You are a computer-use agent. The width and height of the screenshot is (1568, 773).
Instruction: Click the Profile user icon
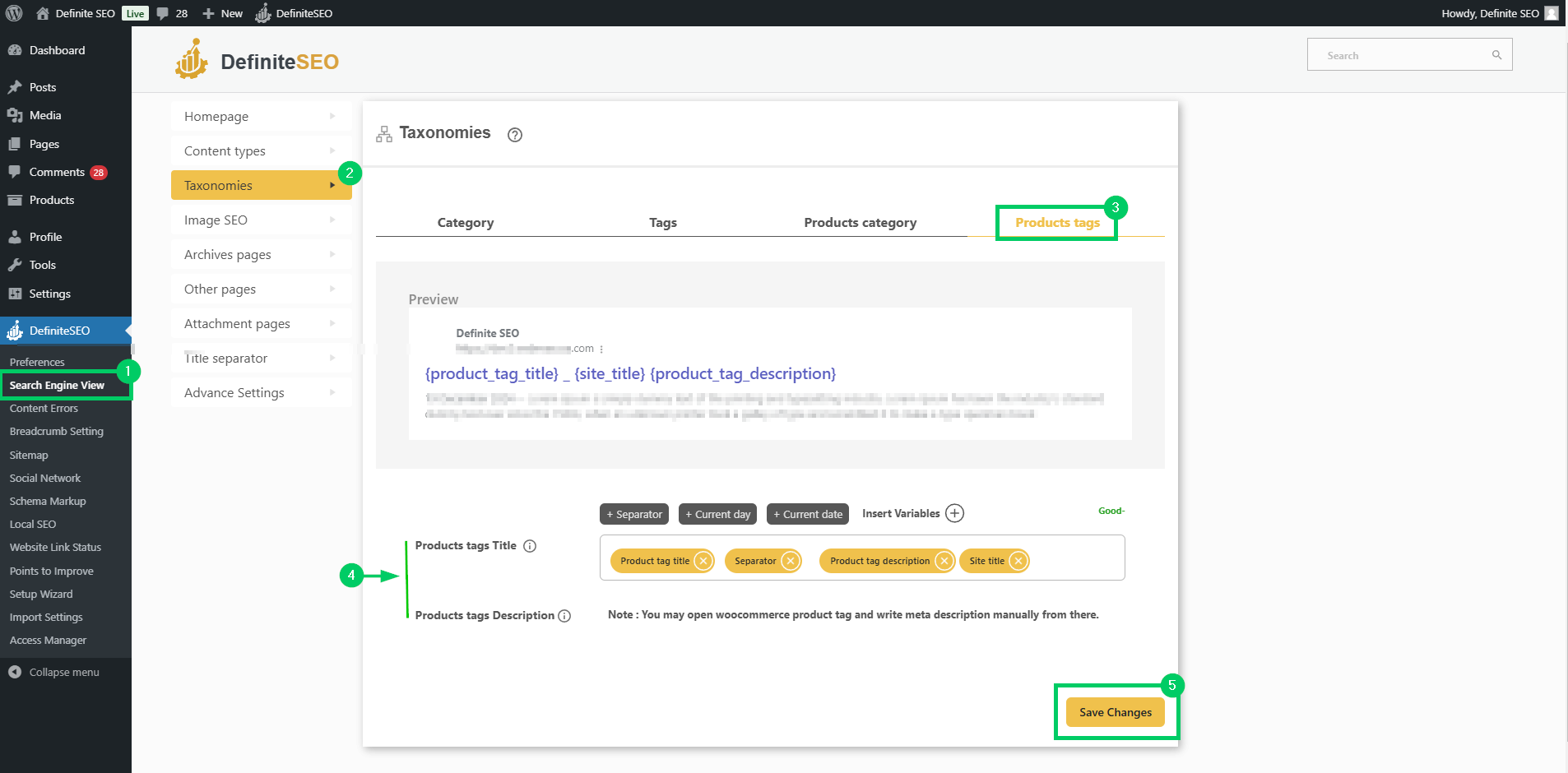click(x=15, y=237)
